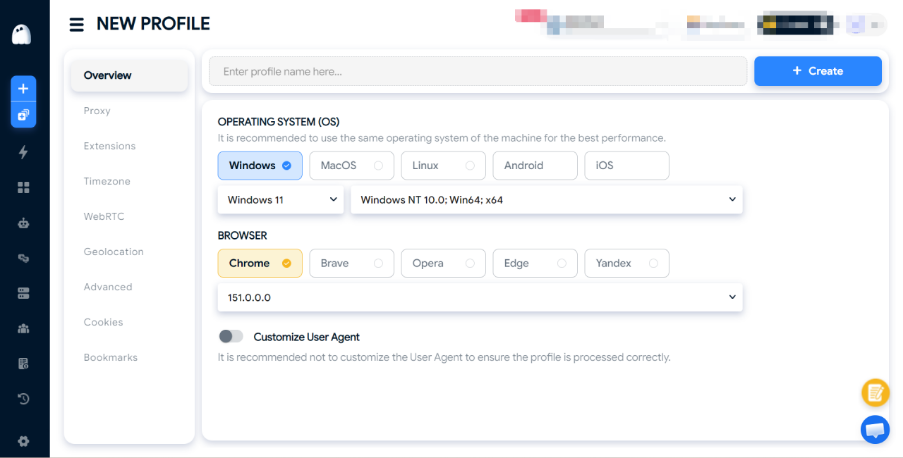Open the orange notes floating button
This screenshot has height=458, width=903.
pos(875,393)
